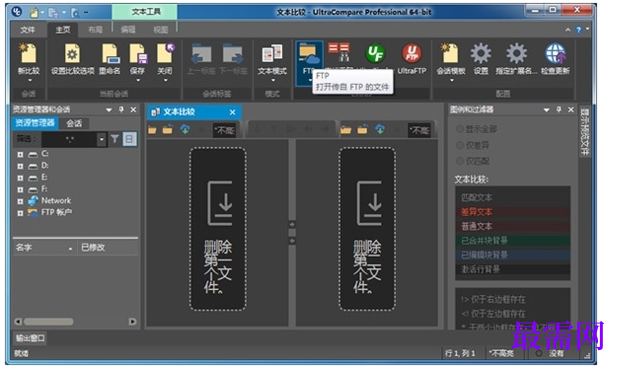Open 图例和过滤器 panel options arrow
623x367 pixels.
pos(546,110)
